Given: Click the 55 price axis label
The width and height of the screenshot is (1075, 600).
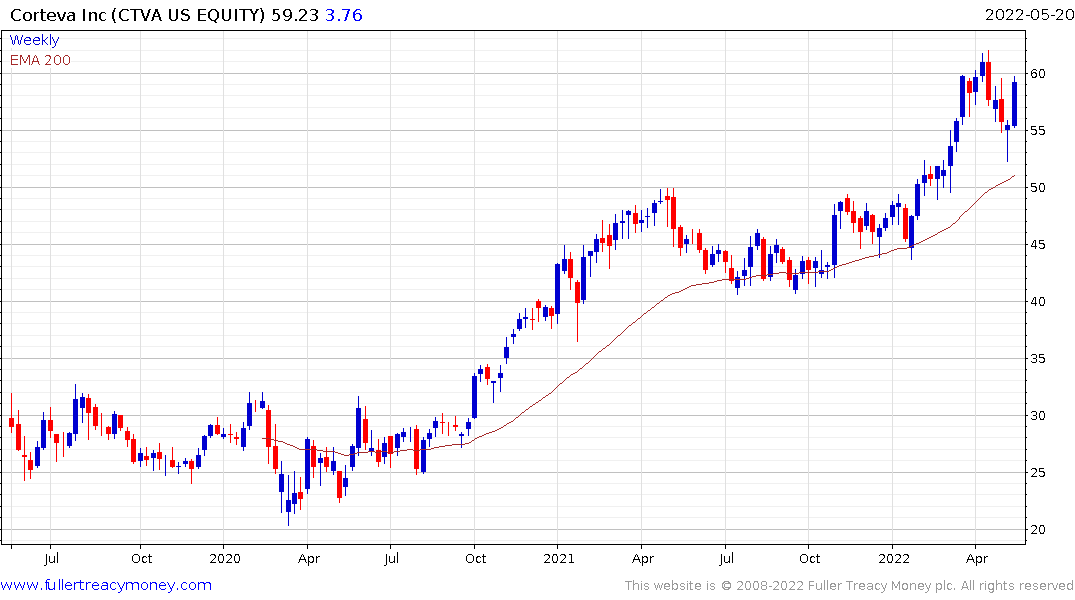Looking at the screenshot, I should [x=1038, y=130].
